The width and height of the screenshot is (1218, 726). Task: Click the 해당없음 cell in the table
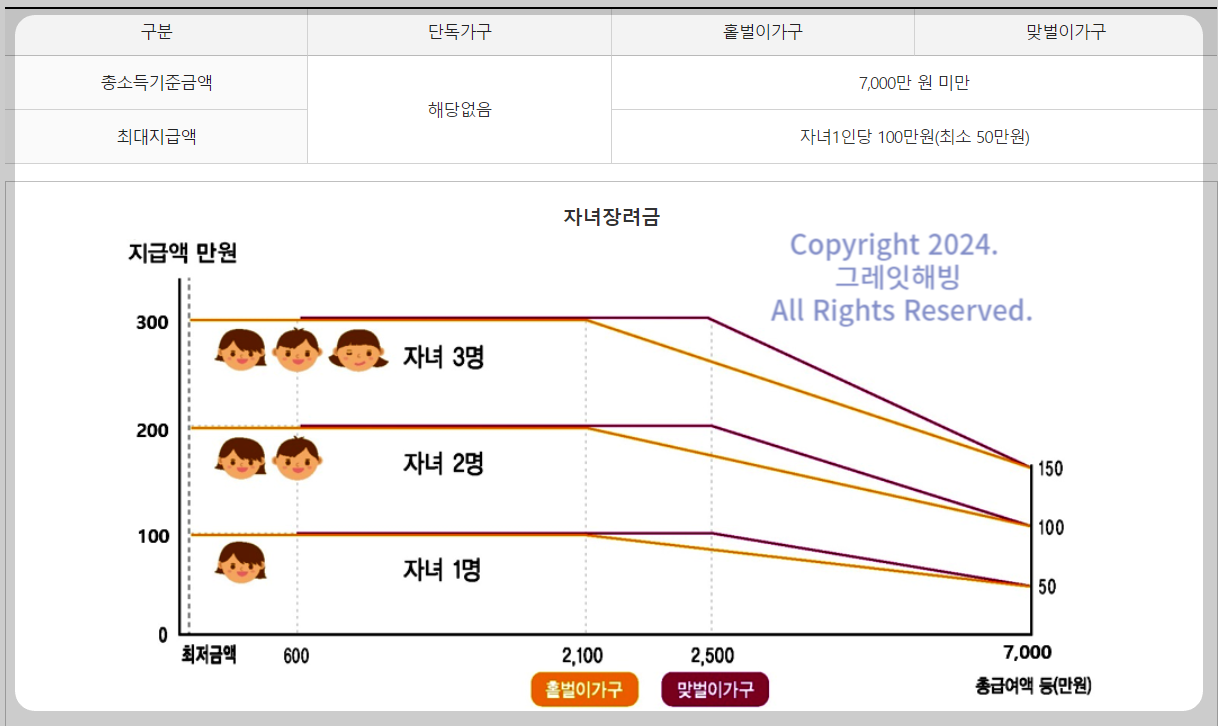pyautogui.click(x=459, y=109)
